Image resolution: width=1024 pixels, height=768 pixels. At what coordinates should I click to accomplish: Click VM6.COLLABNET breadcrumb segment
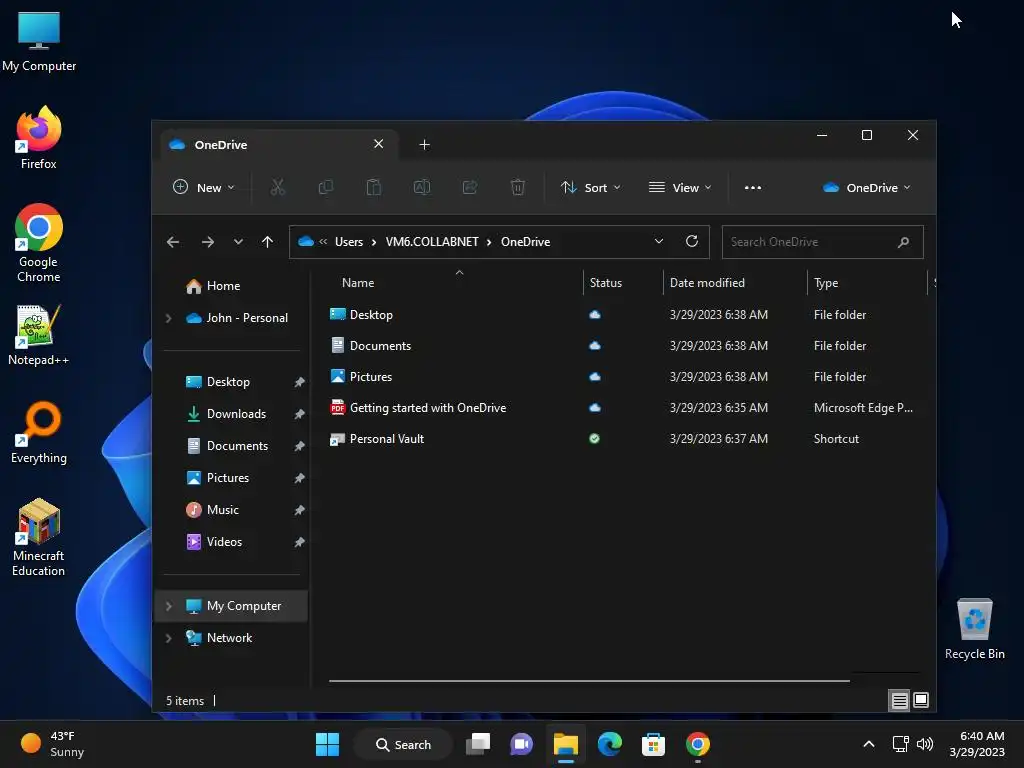tap(432, 242)
